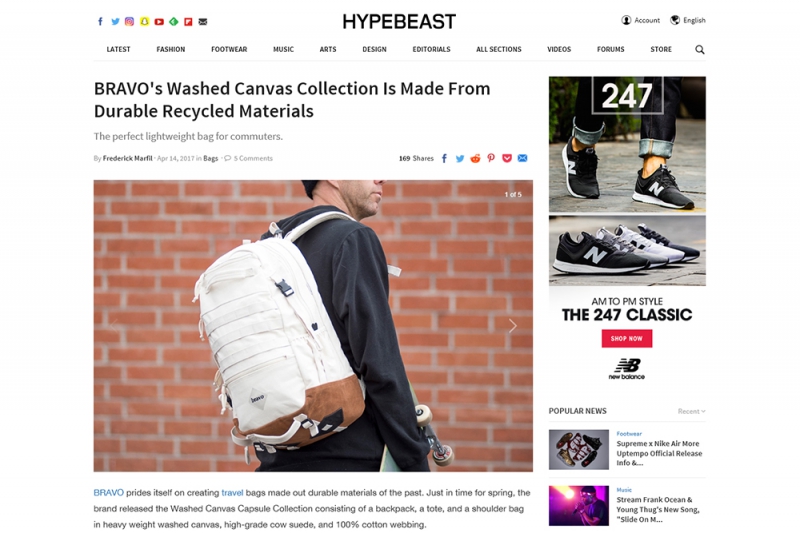This screenshot has width=800, height=533.
Task: Open the Account login link
Action: click(x=640, y=20)
